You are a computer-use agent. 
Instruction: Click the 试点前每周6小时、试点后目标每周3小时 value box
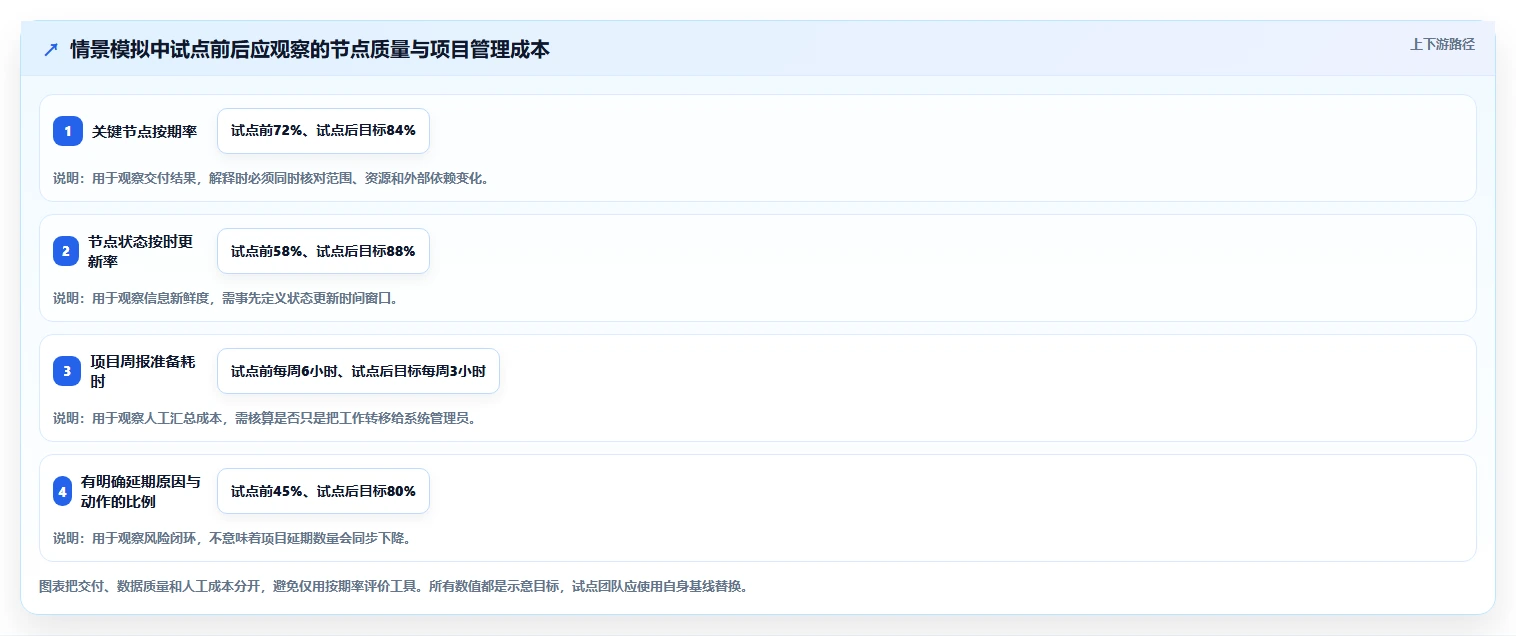click(358, 371)
